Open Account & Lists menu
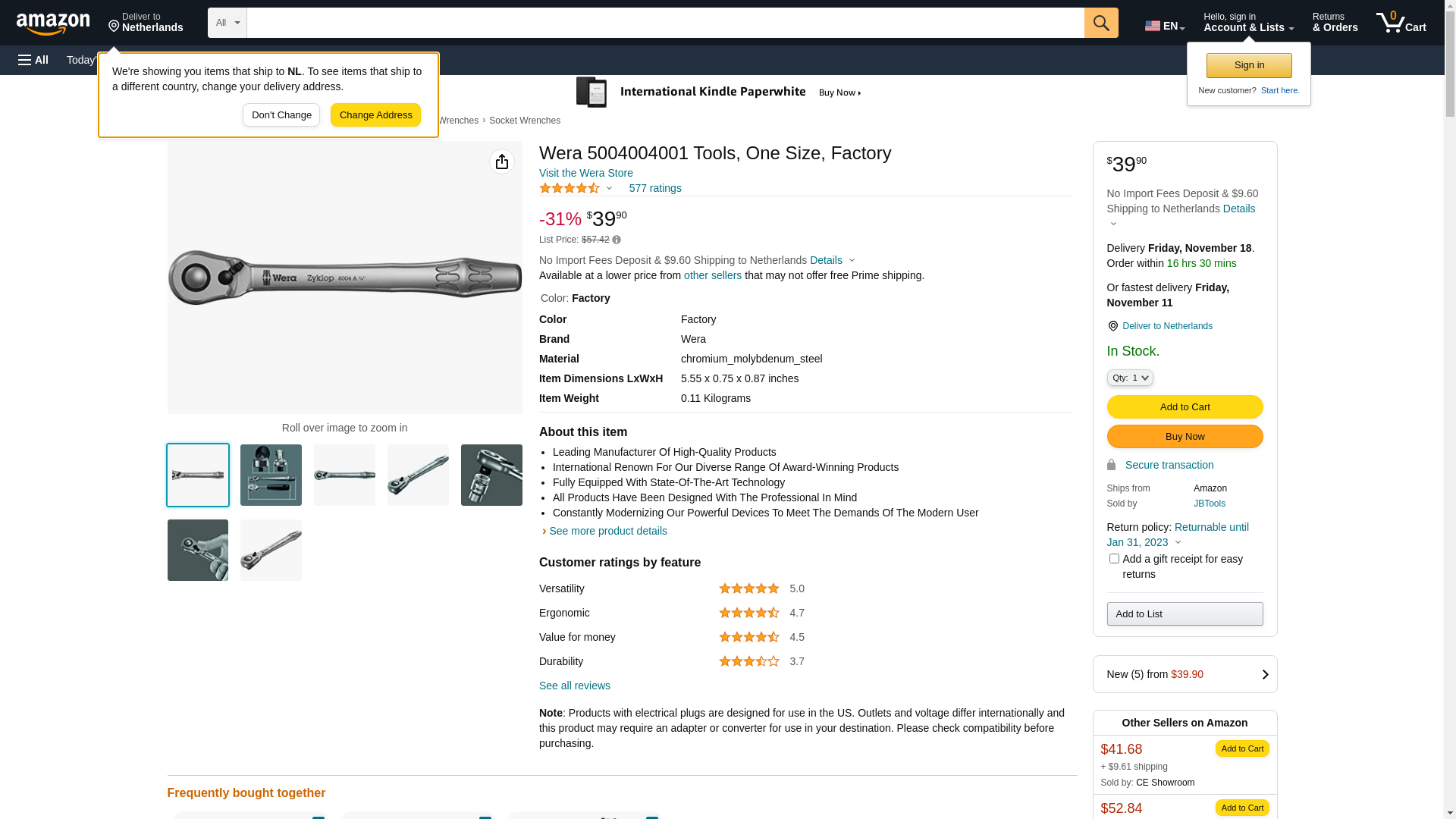Image resolution: width=1456 pixels, height=819 pixels. [1248, 23]
